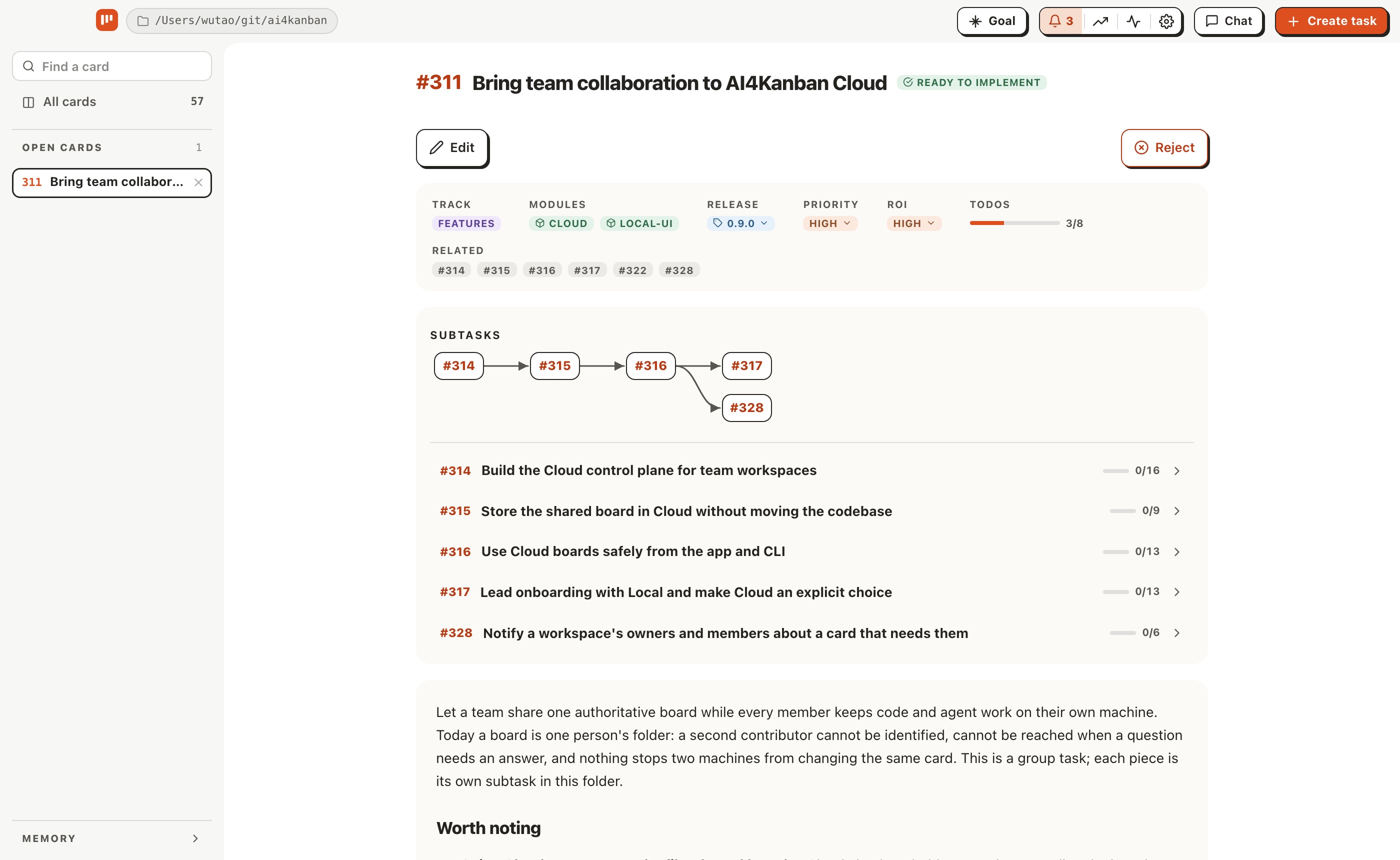Click subtask graph node #328

746,408
